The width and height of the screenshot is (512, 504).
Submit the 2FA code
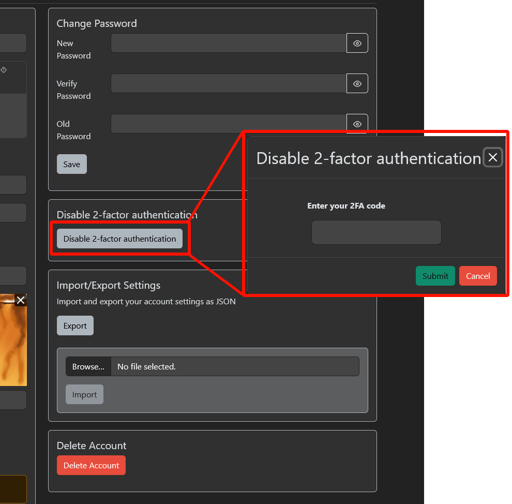tap(435, 276)
